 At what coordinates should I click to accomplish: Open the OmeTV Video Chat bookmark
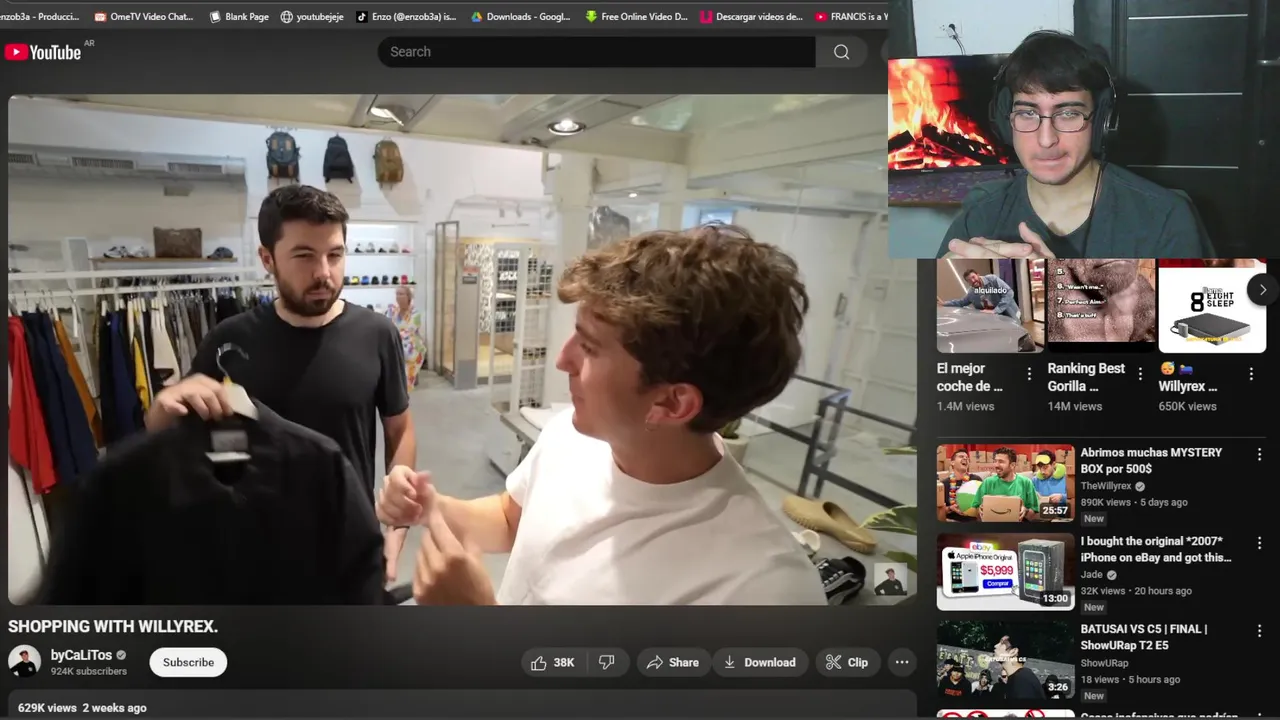(144, 16)
